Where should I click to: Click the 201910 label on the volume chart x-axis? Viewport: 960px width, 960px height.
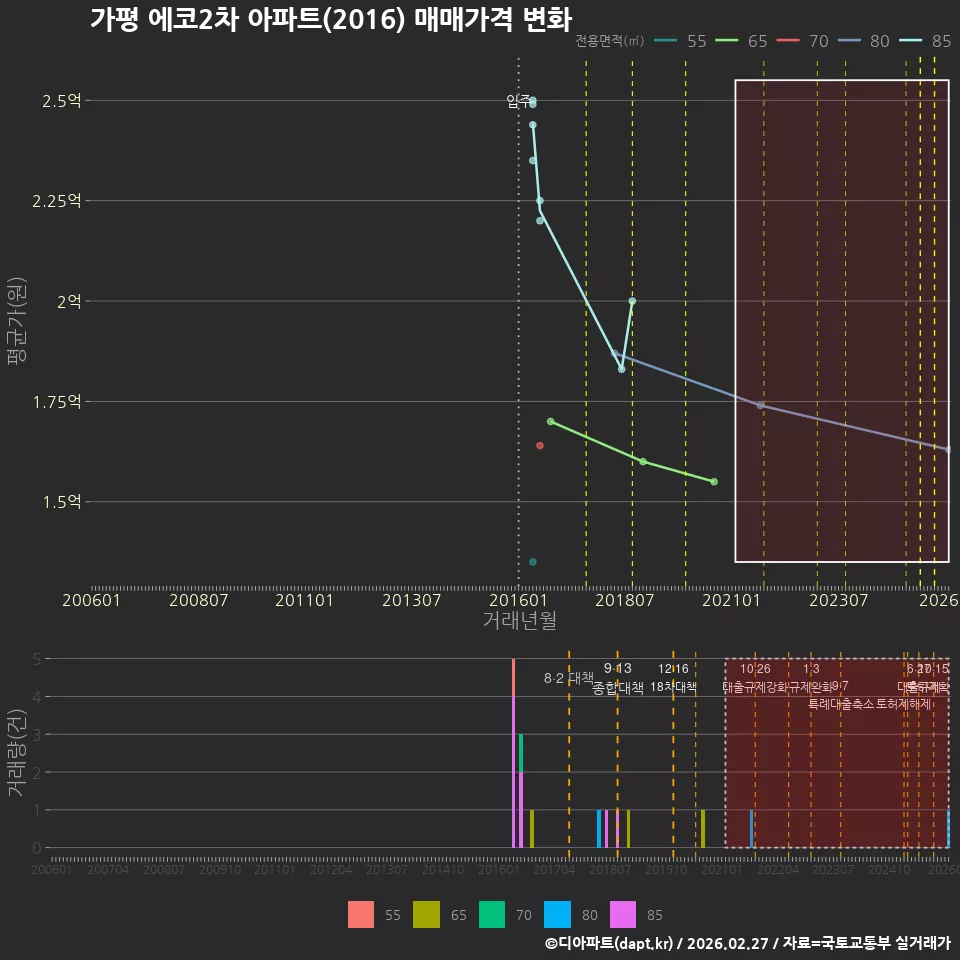666,869
